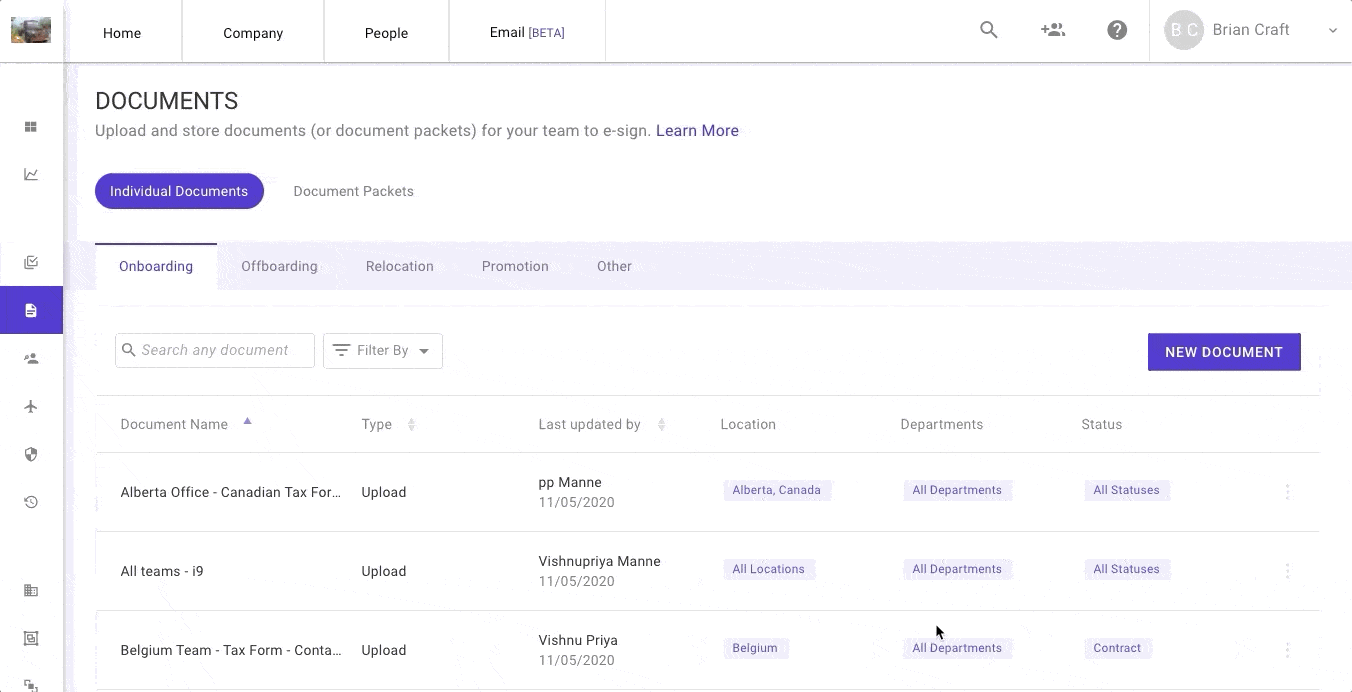Click All Departments tag in Alberta row
Viewport: 1352px width, 692px height.
click(x=957, y=490)
